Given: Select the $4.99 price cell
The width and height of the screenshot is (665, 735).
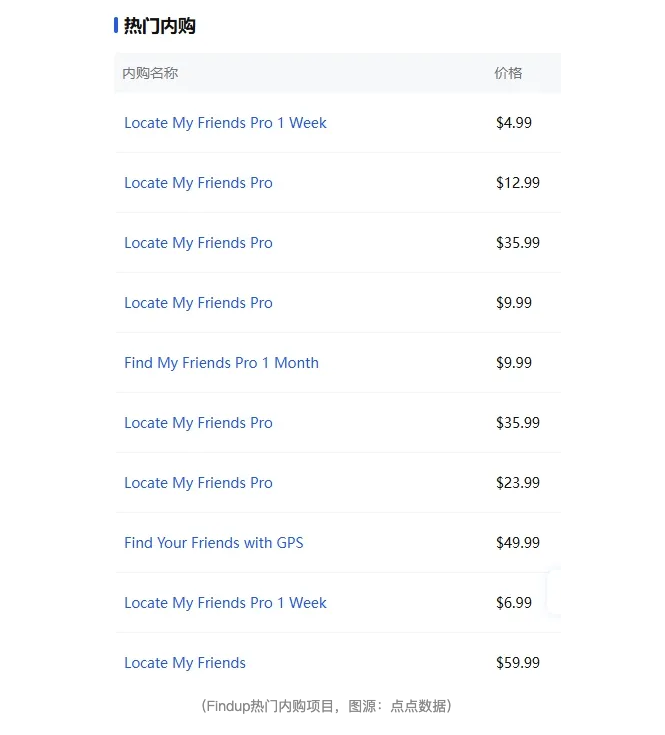Looking at the screenshot, I should (514, 123).
